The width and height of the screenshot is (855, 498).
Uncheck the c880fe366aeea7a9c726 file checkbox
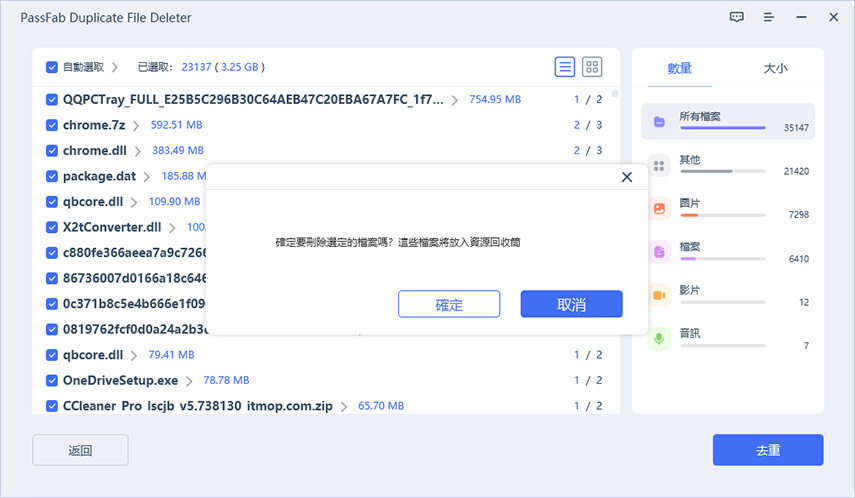click(x=52, y=253)
